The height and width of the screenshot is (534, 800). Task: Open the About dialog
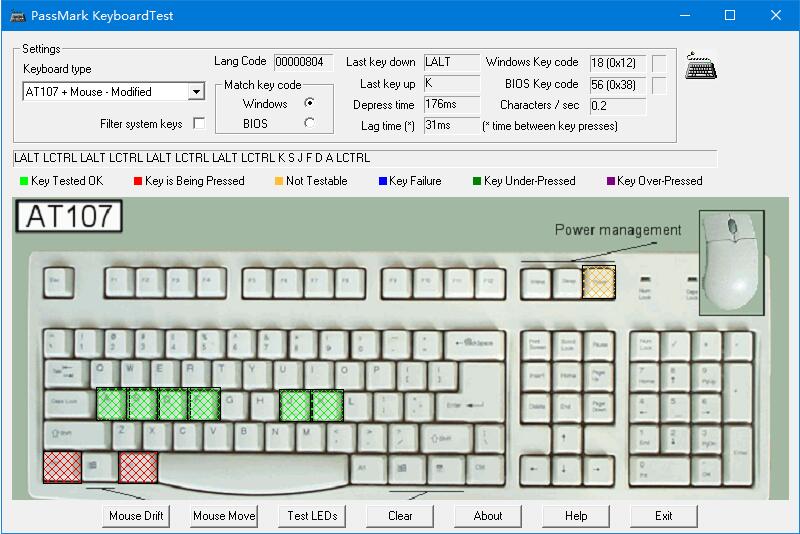pyautogui.click(x=488, y=516)
